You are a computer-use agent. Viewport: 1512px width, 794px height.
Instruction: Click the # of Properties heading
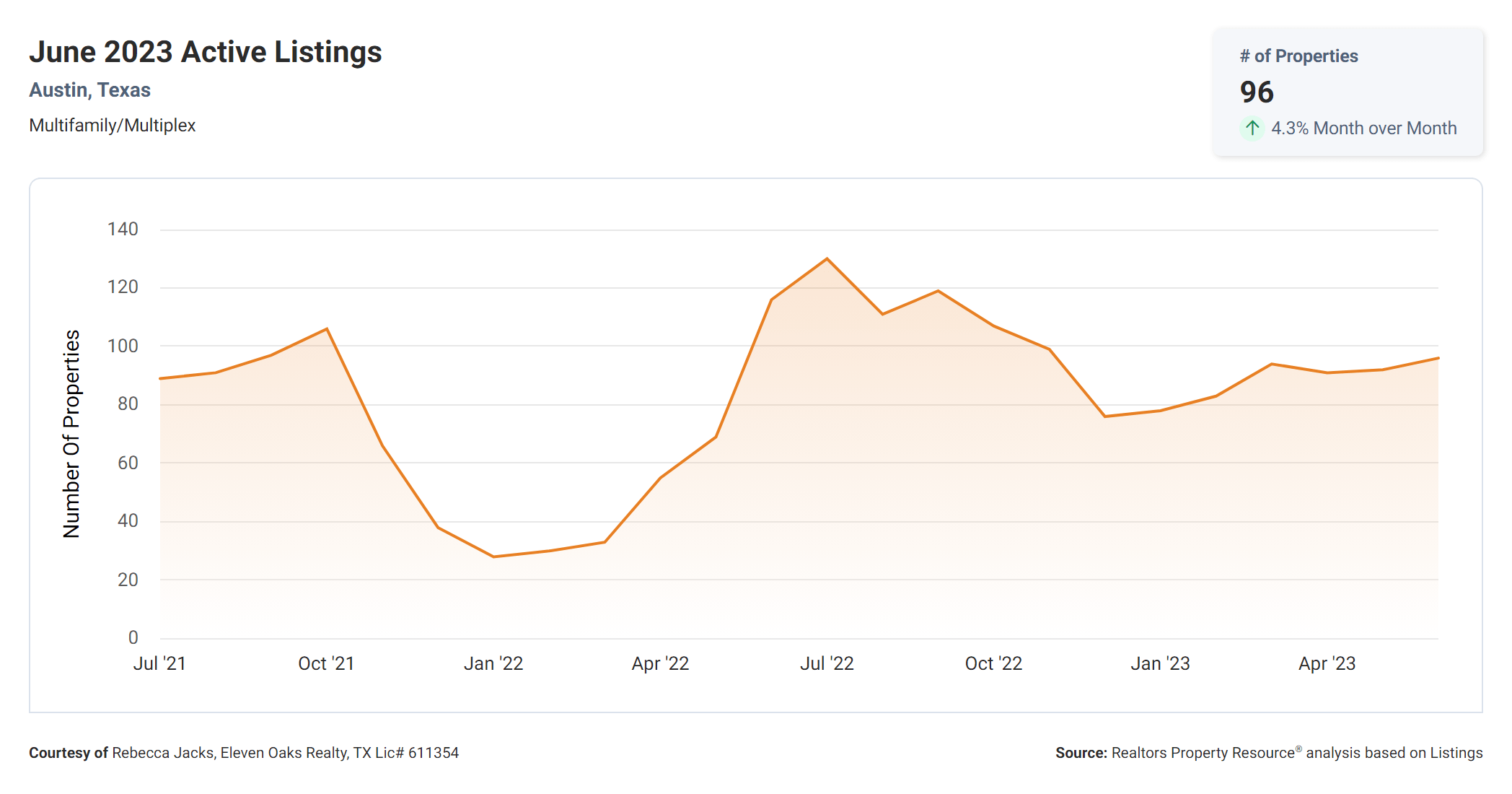1298,56
